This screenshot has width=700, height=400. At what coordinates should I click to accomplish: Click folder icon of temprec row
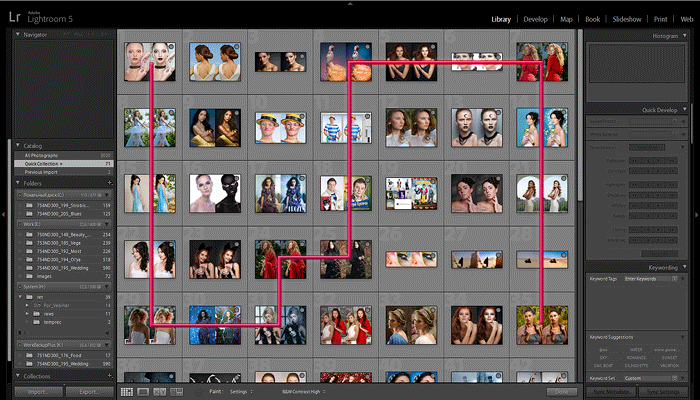pos(37,322)
